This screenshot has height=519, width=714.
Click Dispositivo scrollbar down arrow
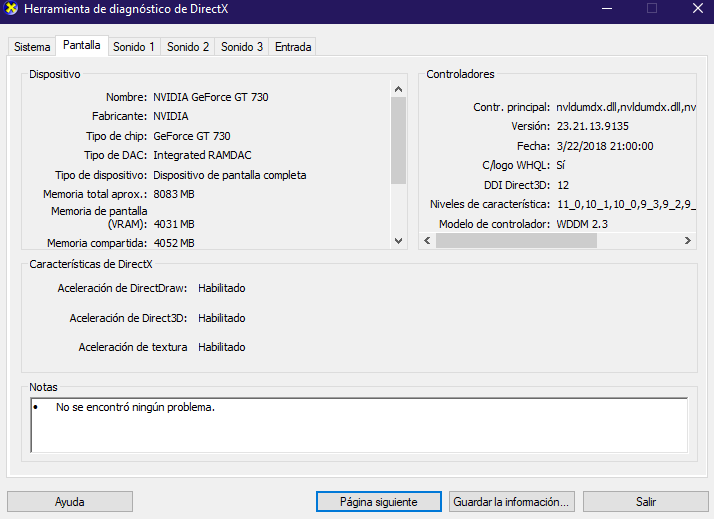pyautogui.click(x=398, y=241)
